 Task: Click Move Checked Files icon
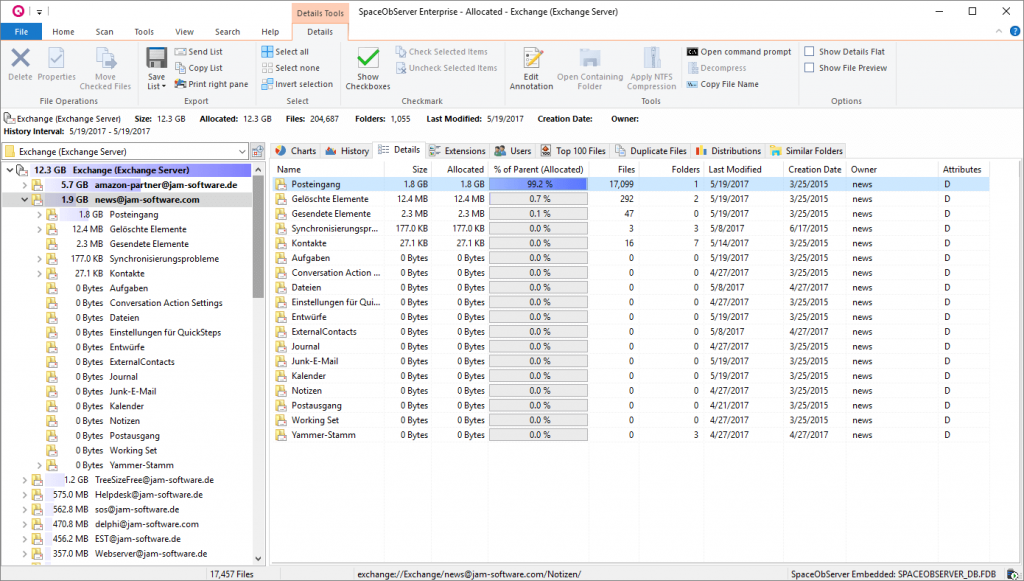coord(105,59)
